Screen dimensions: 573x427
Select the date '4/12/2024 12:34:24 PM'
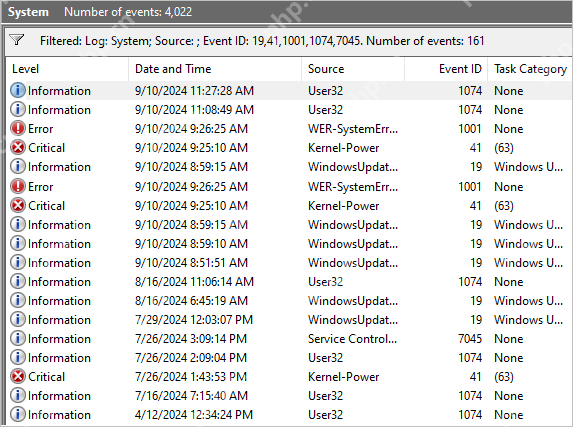[x=194, y=415]
